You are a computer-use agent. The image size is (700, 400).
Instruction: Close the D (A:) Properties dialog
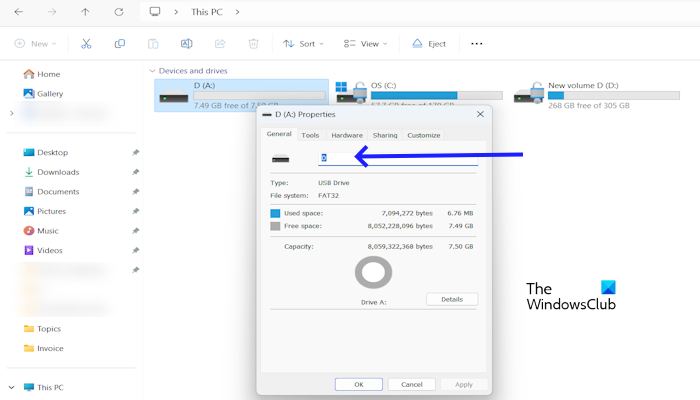pyautogui.click(x=480, y=114)
